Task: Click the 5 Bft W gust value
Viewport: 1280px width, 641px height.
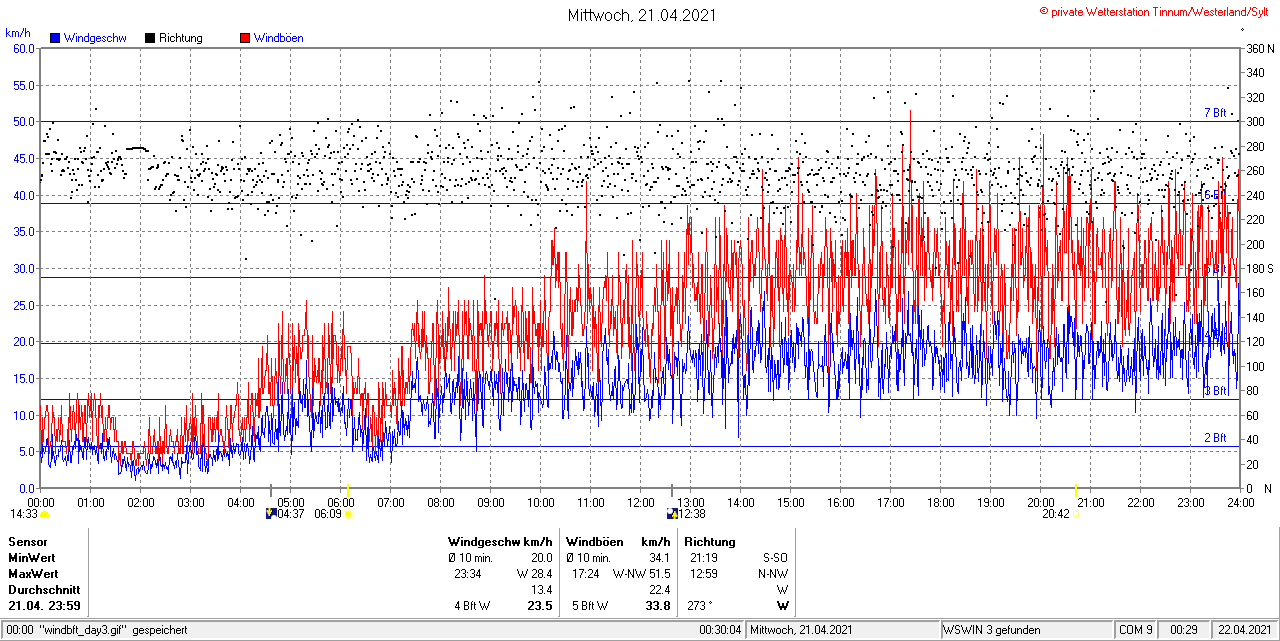Action: pos(590,606)
